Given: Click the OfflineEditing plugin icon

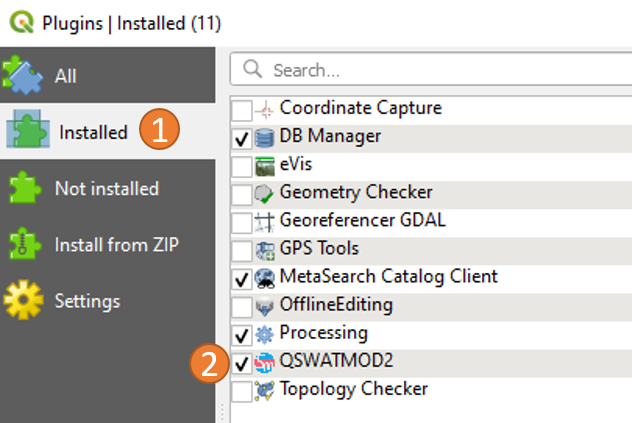Looking at the screenshot, I should click(x=264, y=306).
